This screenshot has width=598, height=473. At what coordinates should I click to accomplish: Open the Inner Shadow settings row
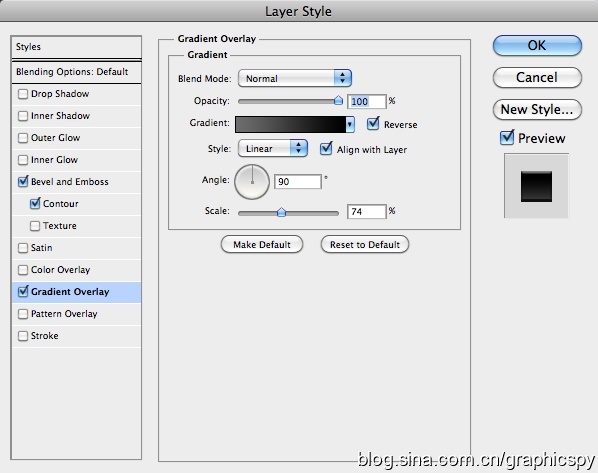coord(76,116)
